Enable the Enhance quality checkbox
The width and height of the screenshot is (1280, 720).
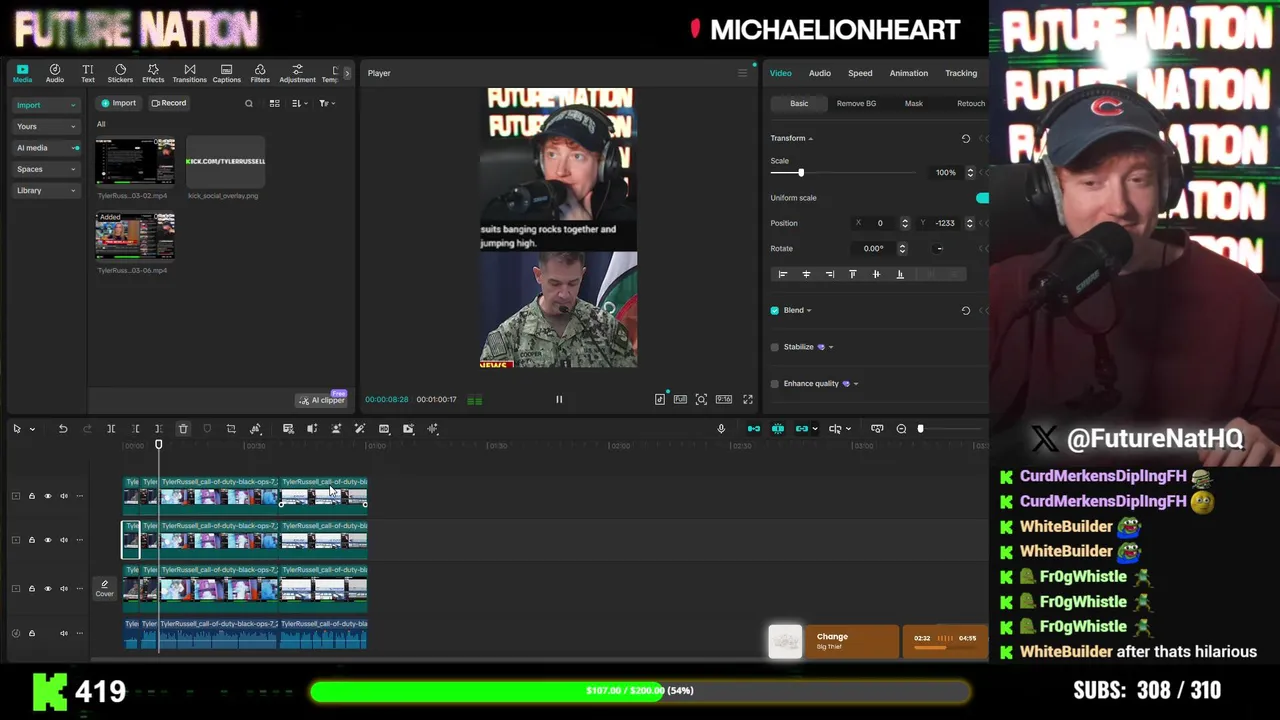click(774, 384)
